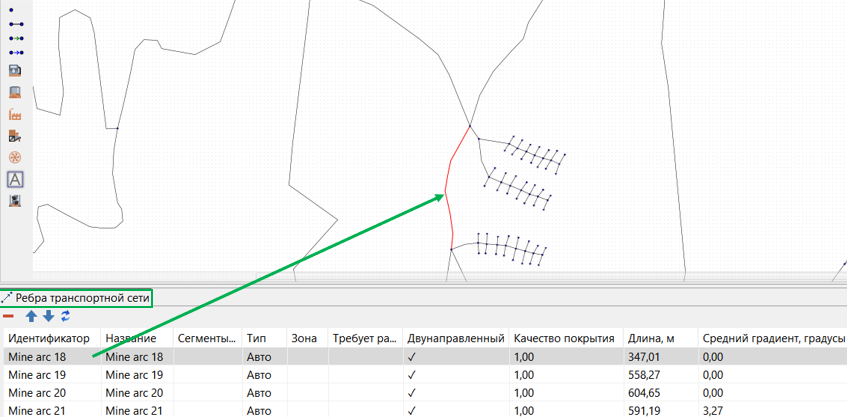This screenshot has height=417, width=847.
Task: Toggle 'Двунаправленный' checkmark for Mine arc 21
Action: click(412, 411)
